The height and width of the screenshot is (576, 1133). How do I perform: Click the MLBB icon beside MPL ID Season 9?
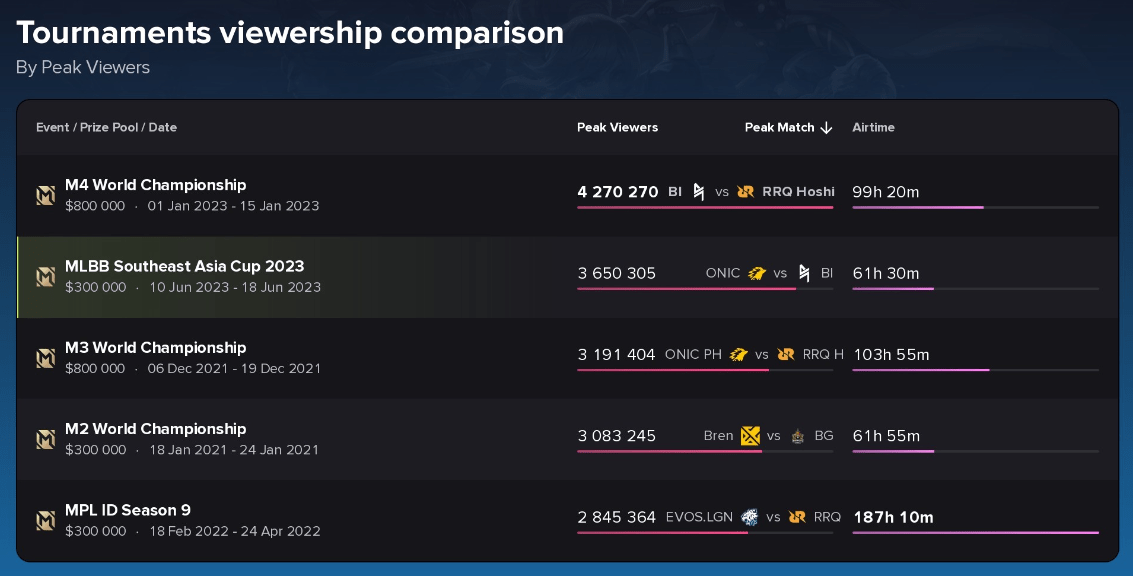pyautogui.click(x=46, y=520)
